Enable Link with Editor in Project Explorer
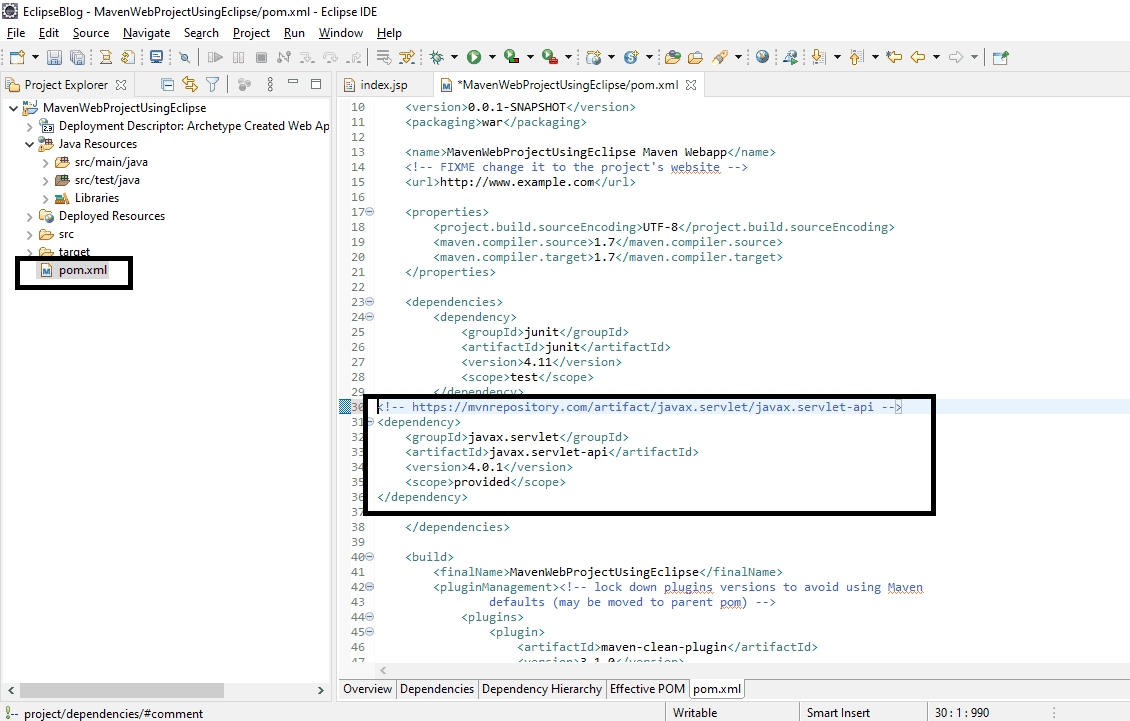 coord(191,84)
